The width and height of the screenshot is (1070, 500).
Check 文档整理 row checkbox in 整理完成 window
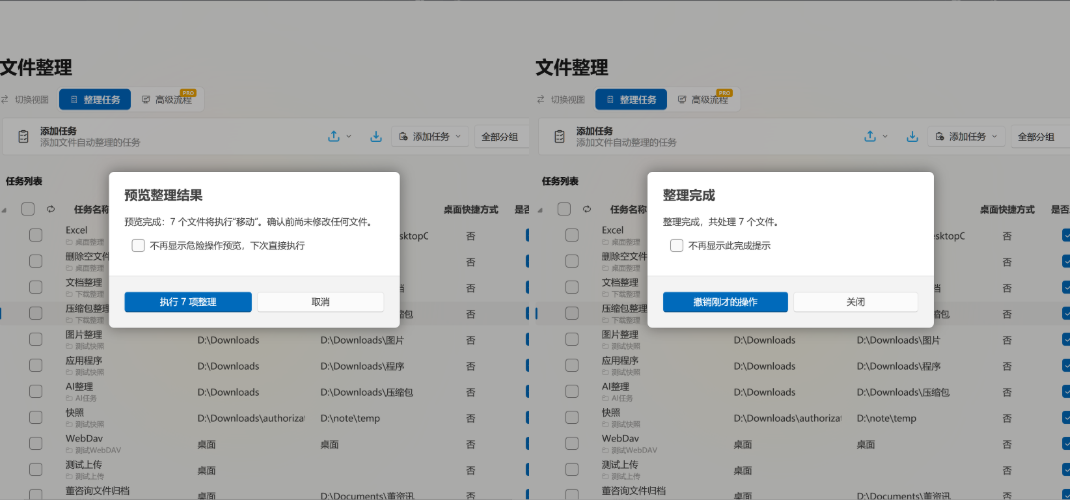point(572,287)
